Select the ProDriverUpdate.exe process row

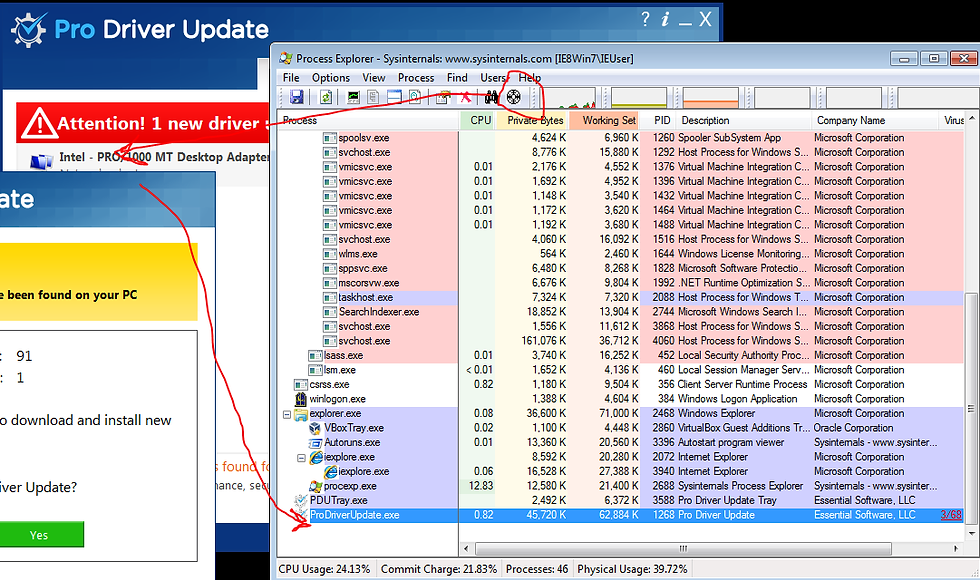point(619,515)
